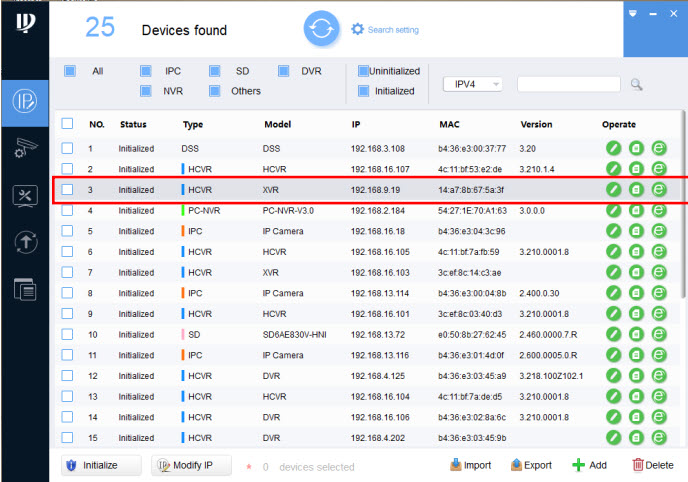688x482 pixels.
Task: Click the Export button
Action: tap(531, 465)
